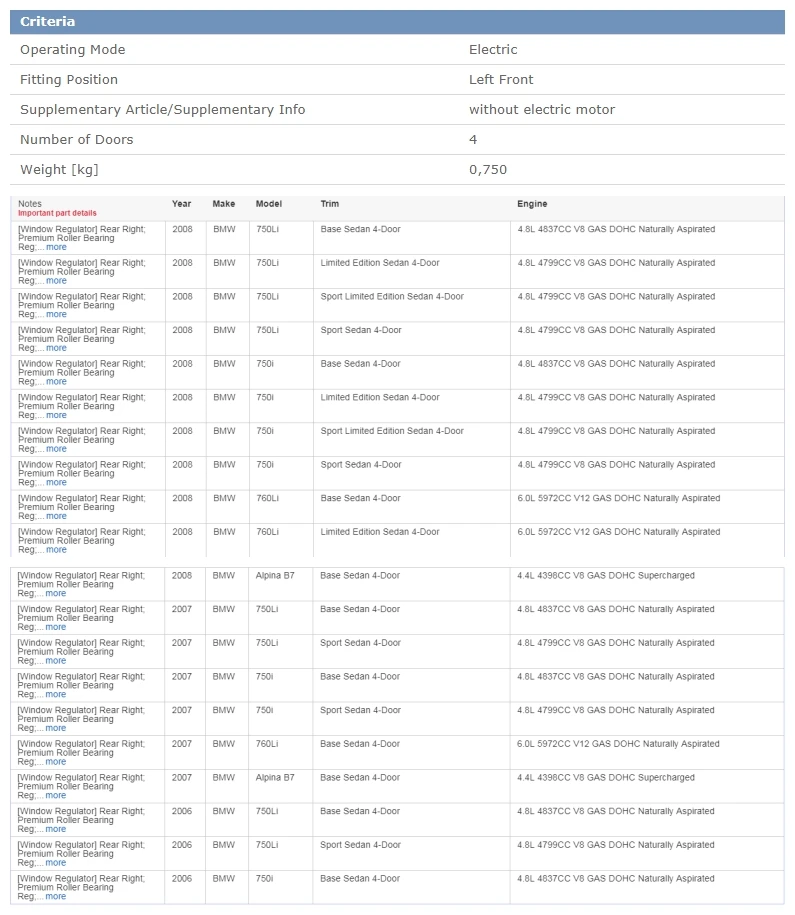This screenshot has height=915, width=795.
Task: Open 'more' link in the 2008 Alpina B7 row
Action: [55, 593]
